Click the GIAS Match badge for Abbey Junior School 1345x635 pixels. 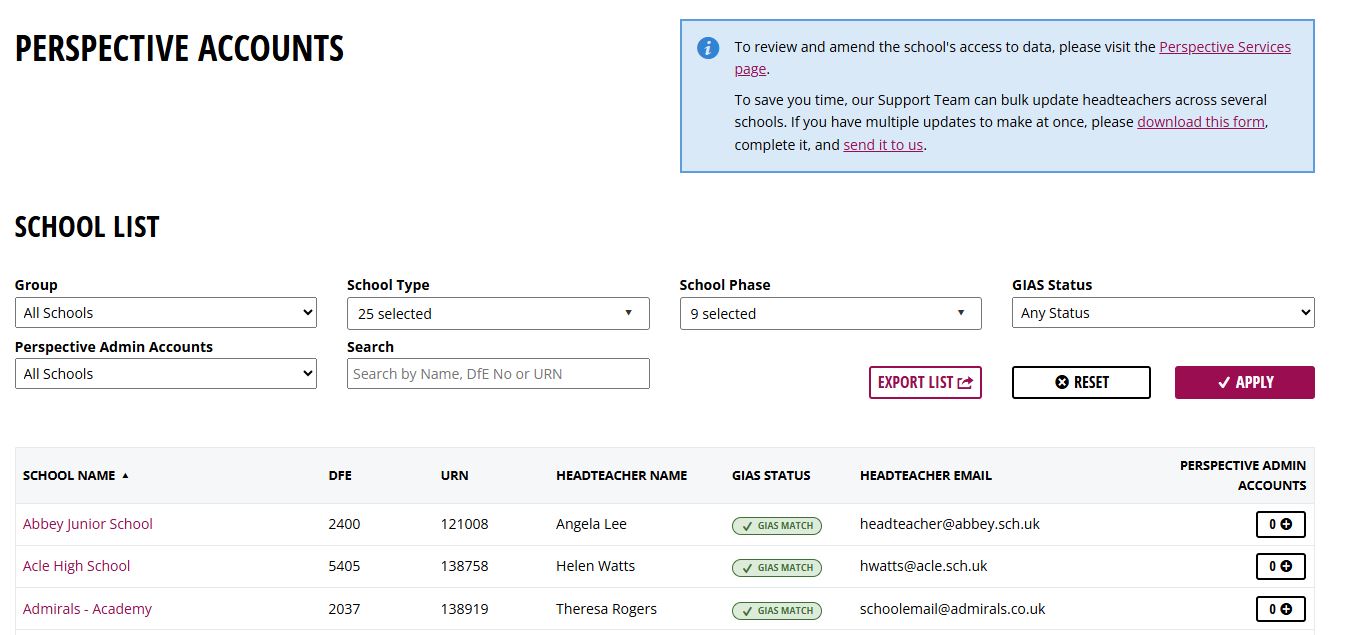coord(777,525)
